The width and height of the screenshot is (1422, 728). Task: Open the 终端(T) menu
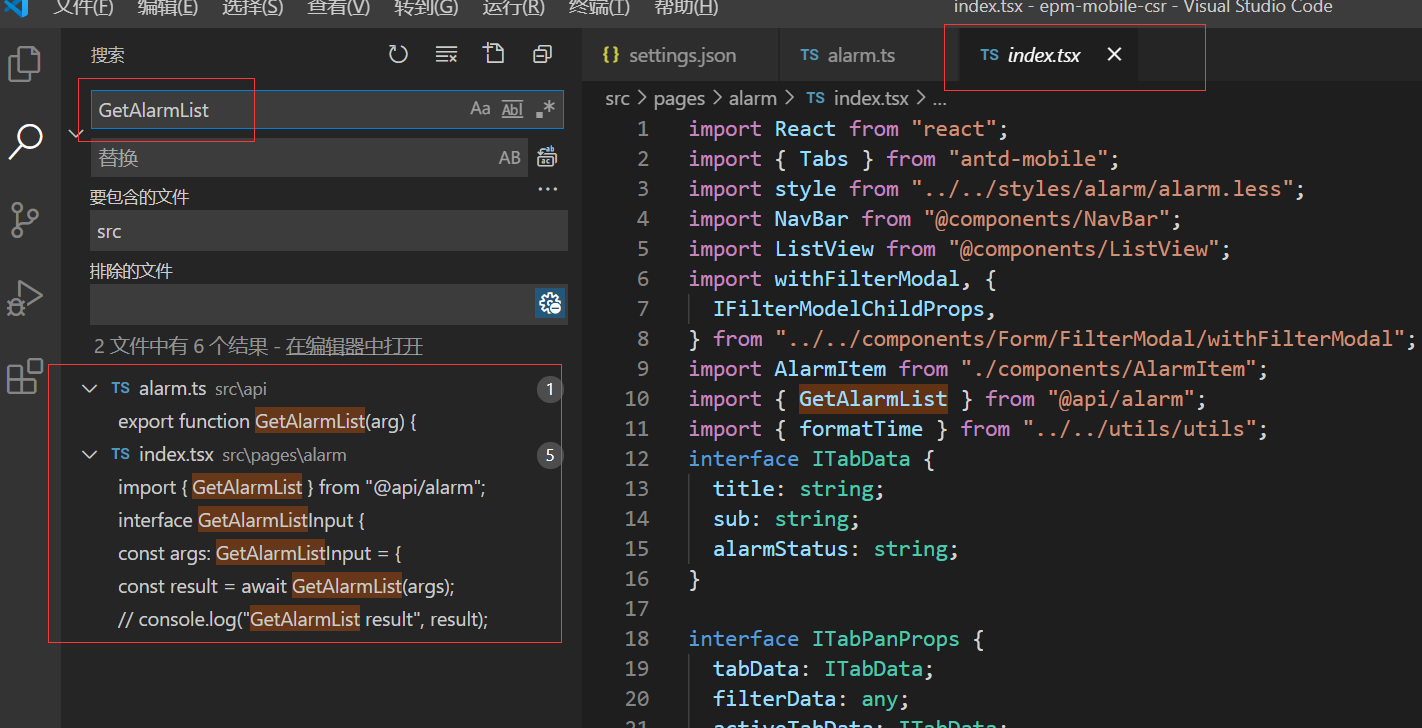(598, 9)
